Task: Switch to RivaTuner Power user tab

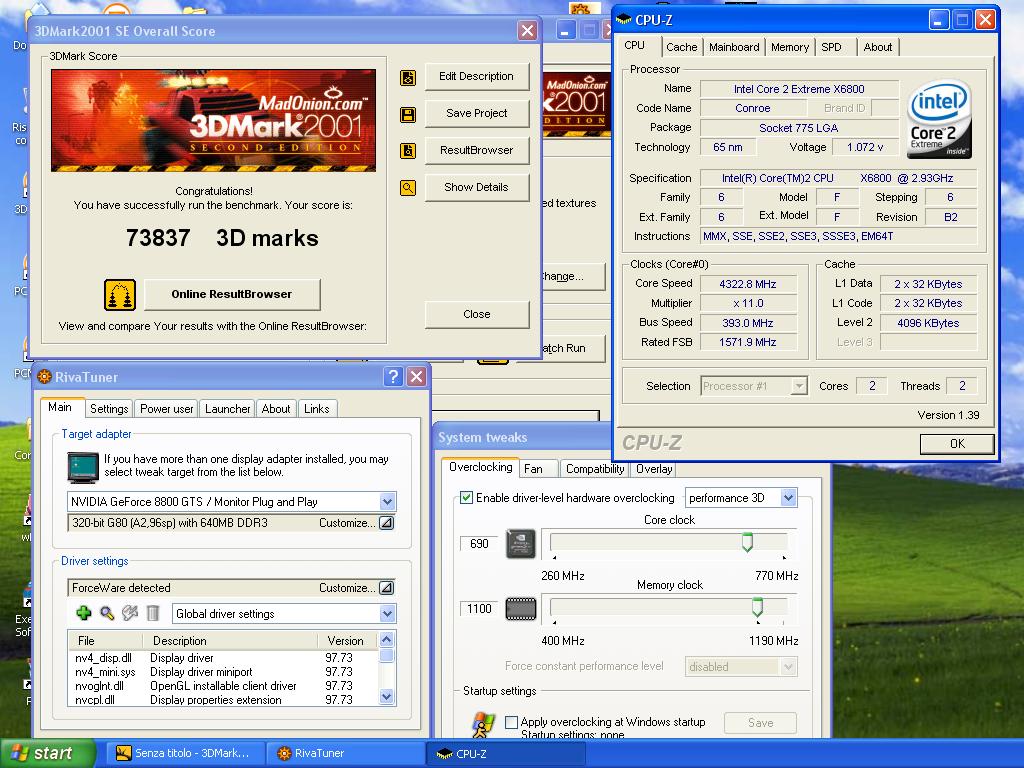Action: pyautogui.click(x=167, y=409)
